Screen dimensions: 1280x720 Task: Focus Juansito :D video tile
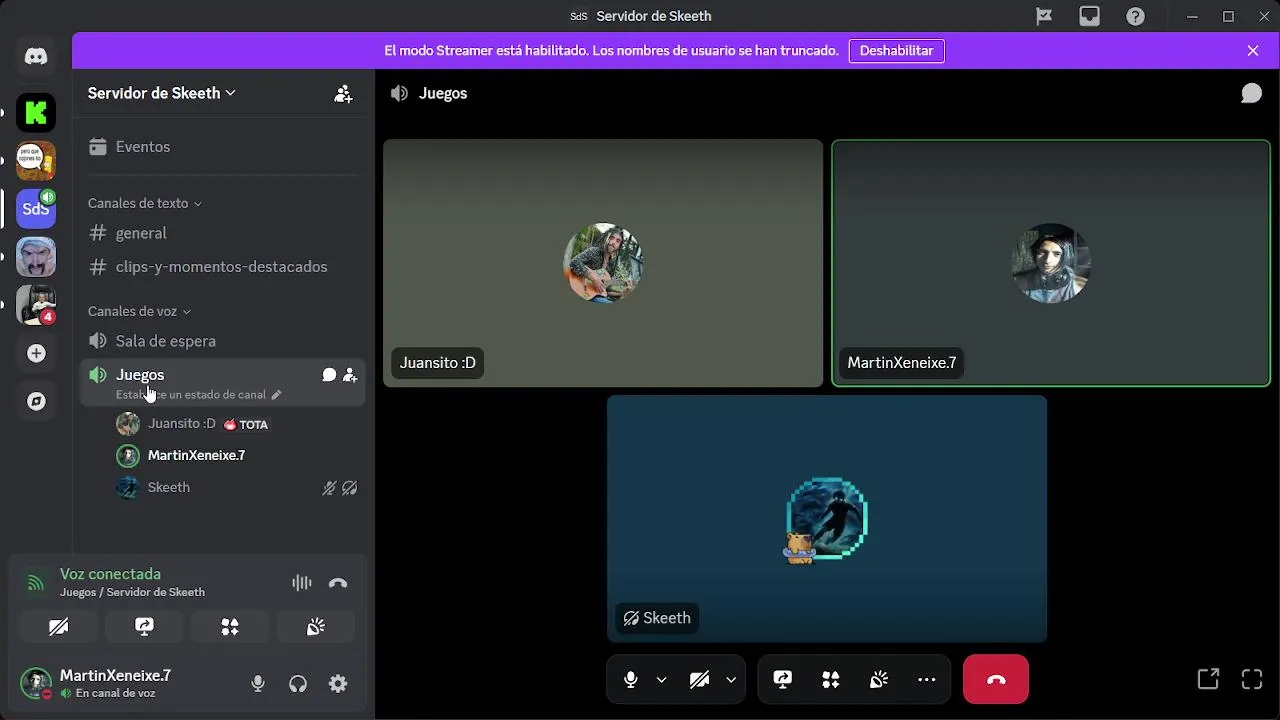(x=603, y=263)
